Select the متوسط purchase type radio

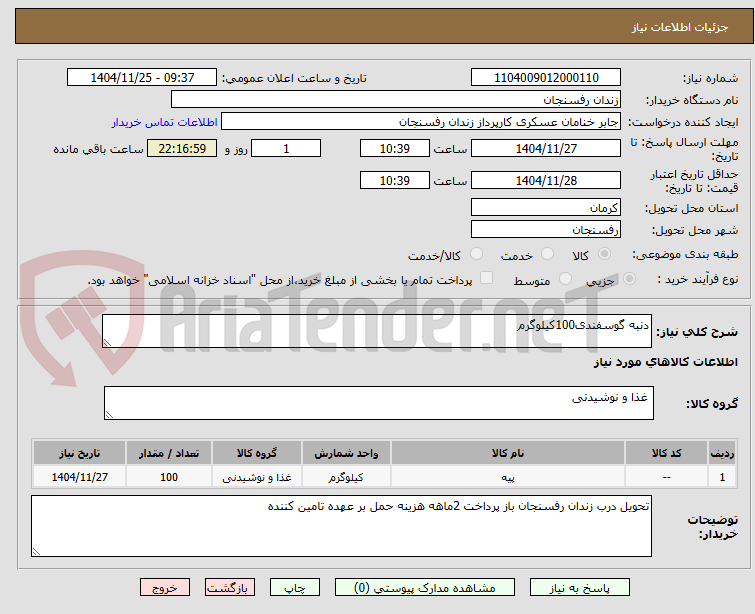point(565,279)
